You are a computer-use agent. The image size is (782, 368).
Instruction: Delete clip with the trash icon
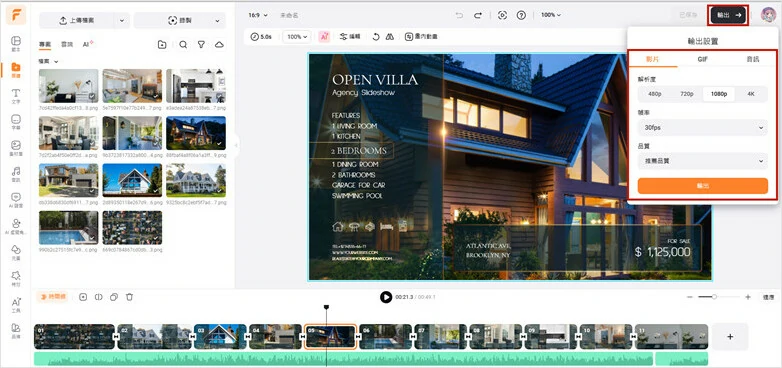(x=129, y=297)
